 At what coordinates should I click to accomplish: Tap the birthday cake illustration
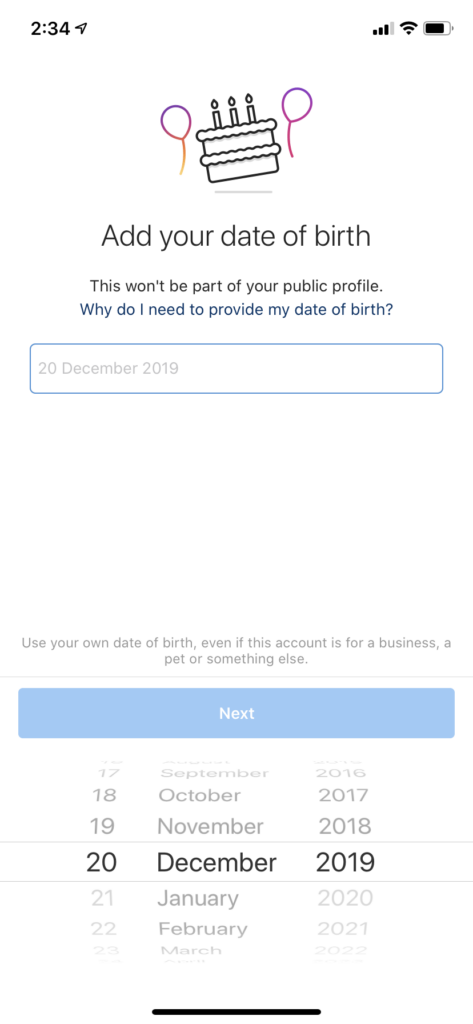239,138
